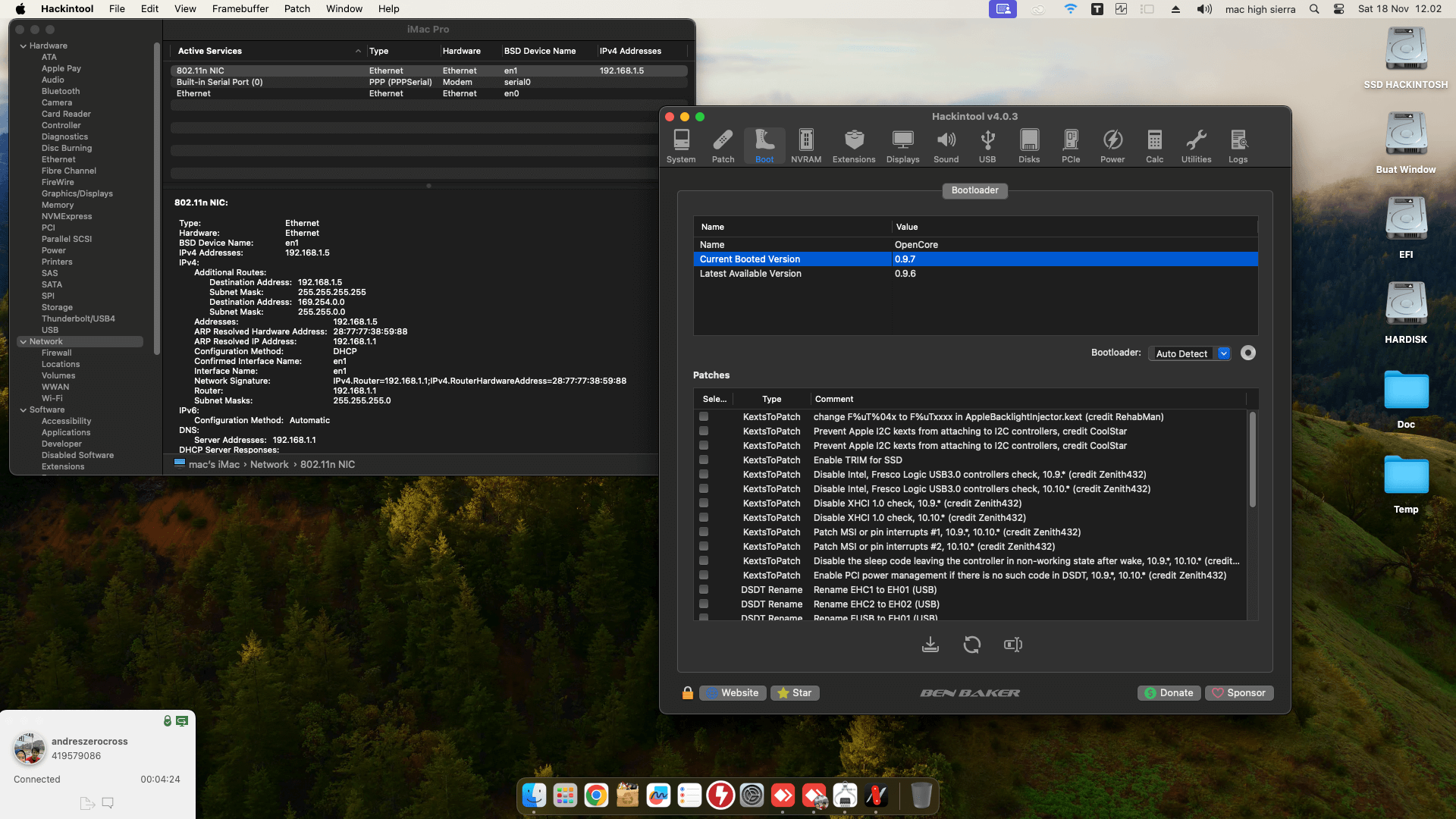The width and height of the screenshot is (1456, 819).
Task: Click the Bootloader tab button
Action: (x=975, y=190)
